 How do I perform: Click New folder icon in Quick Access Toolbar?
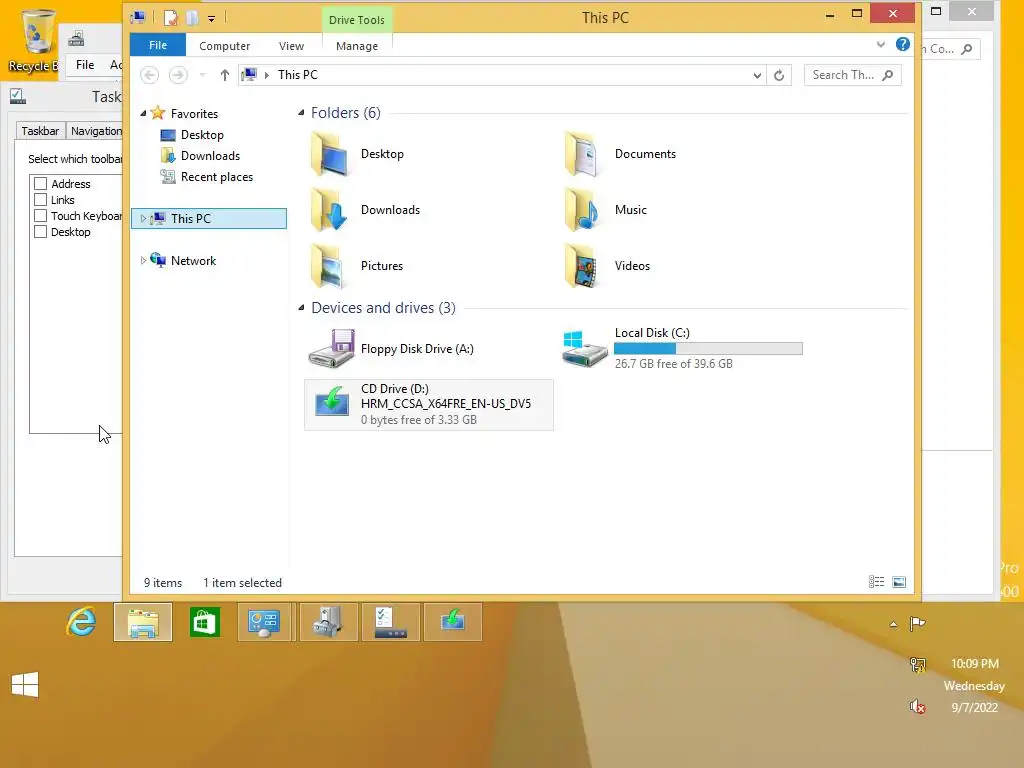pyautogui.click(x=192, y=18)
